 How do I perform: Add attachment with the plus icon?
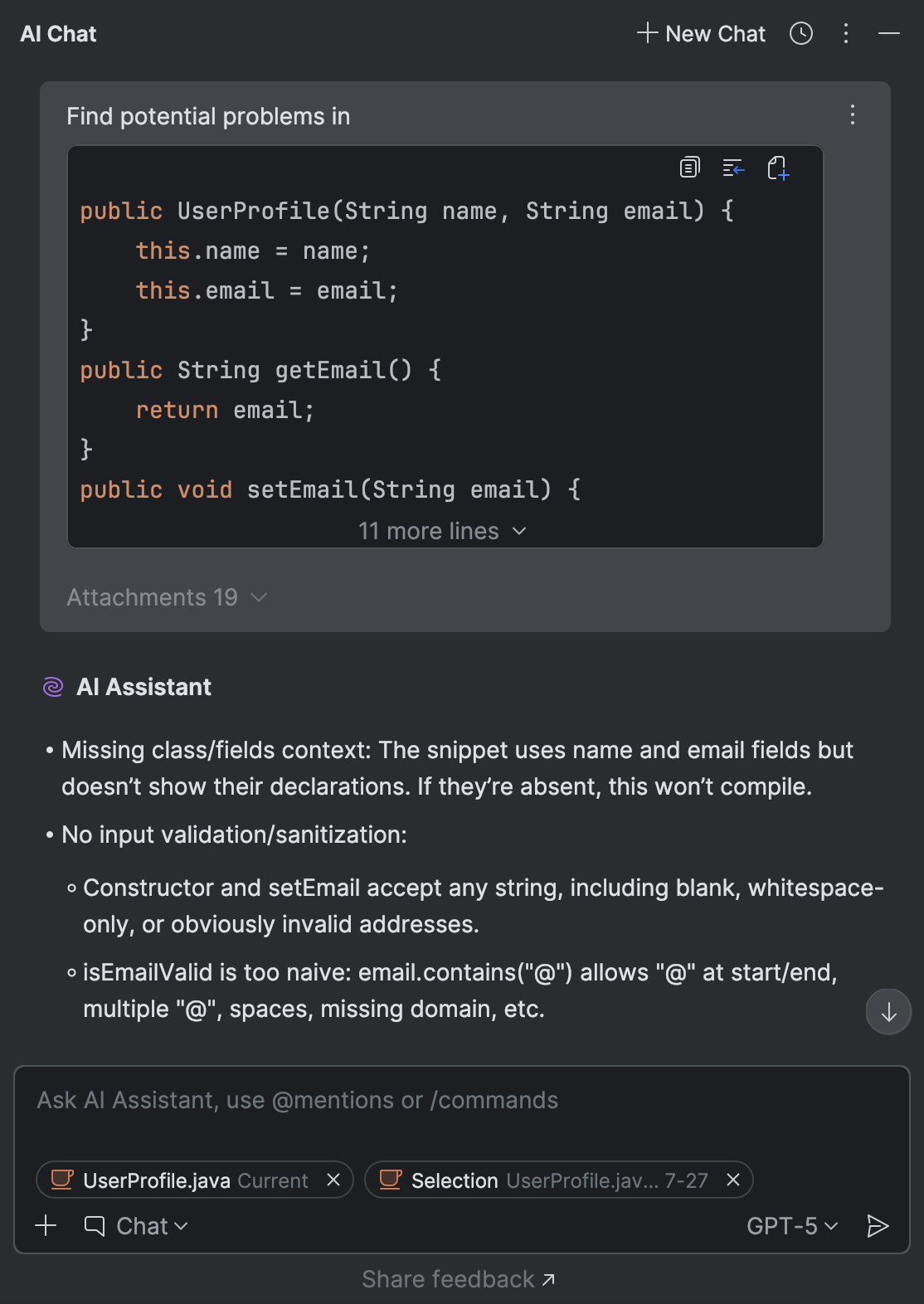pos(46,1226)
